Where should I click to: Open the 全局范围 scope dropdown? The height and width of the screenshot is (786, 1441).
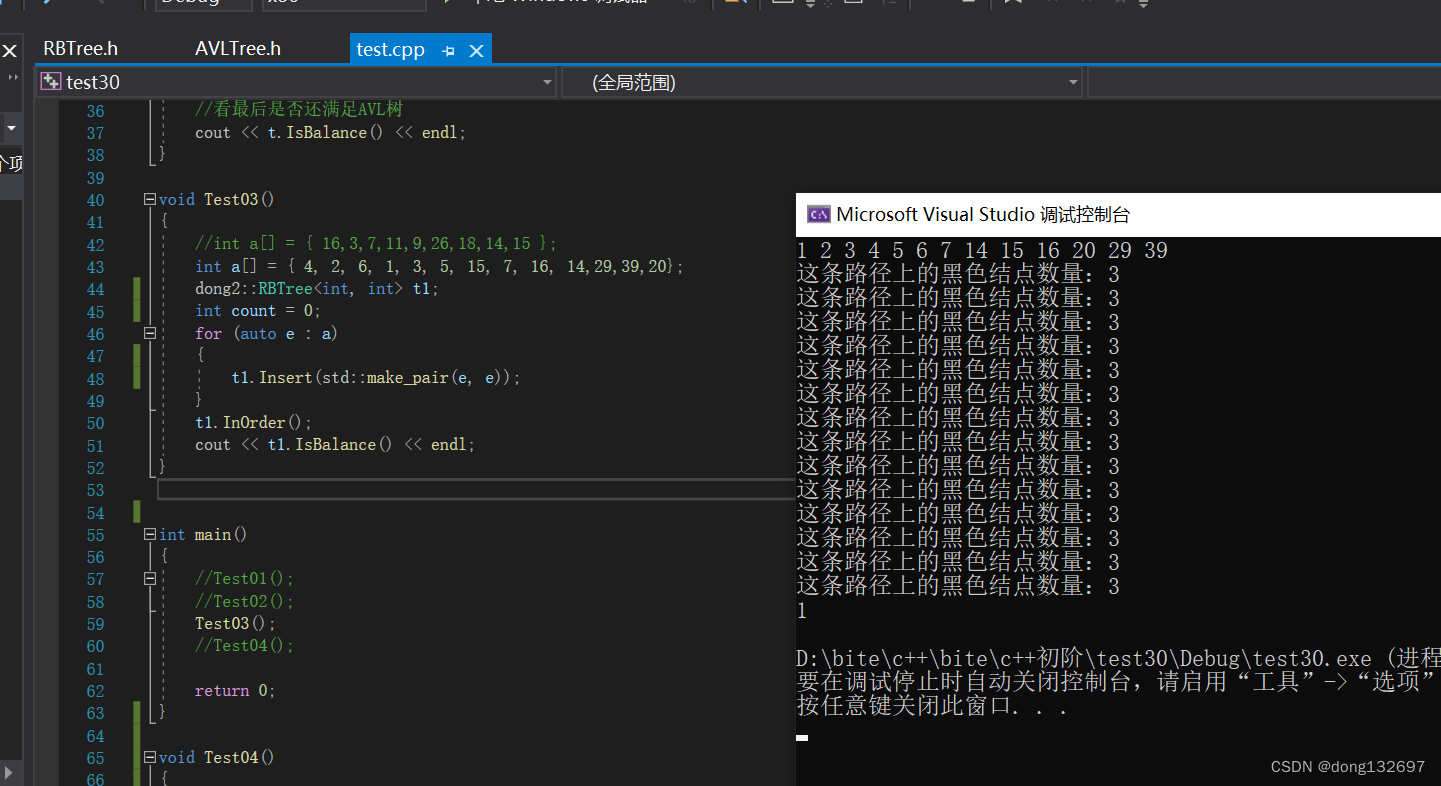point(1073,83)
